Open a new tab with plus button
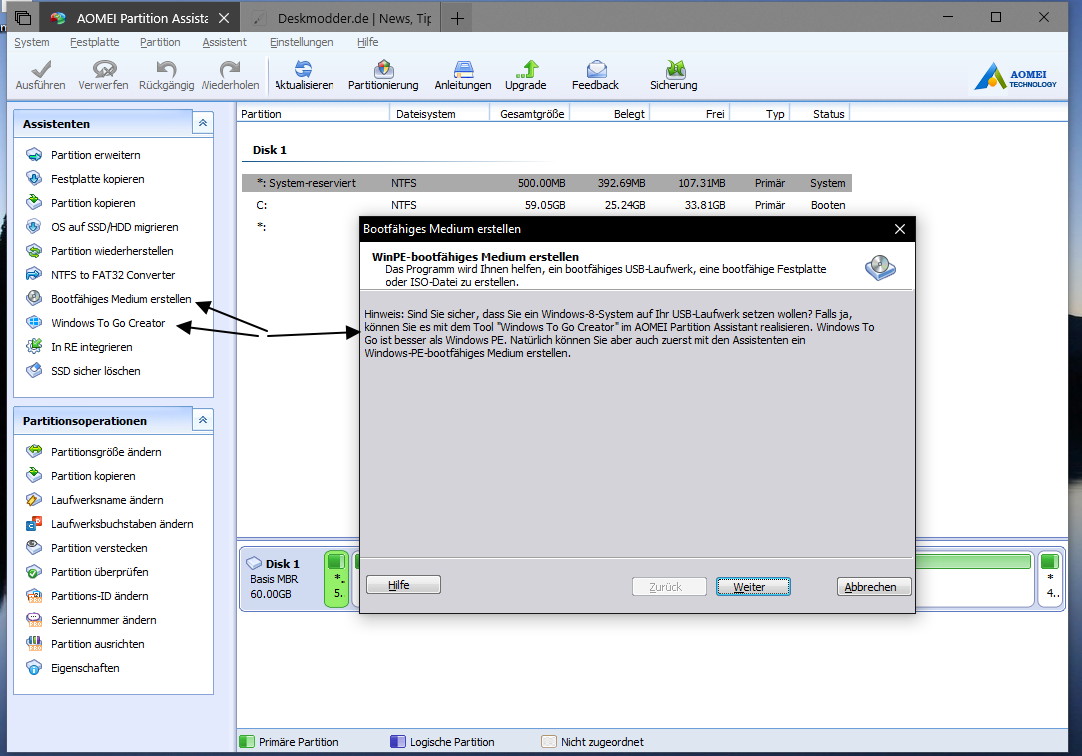 click(x=458, y=19)
